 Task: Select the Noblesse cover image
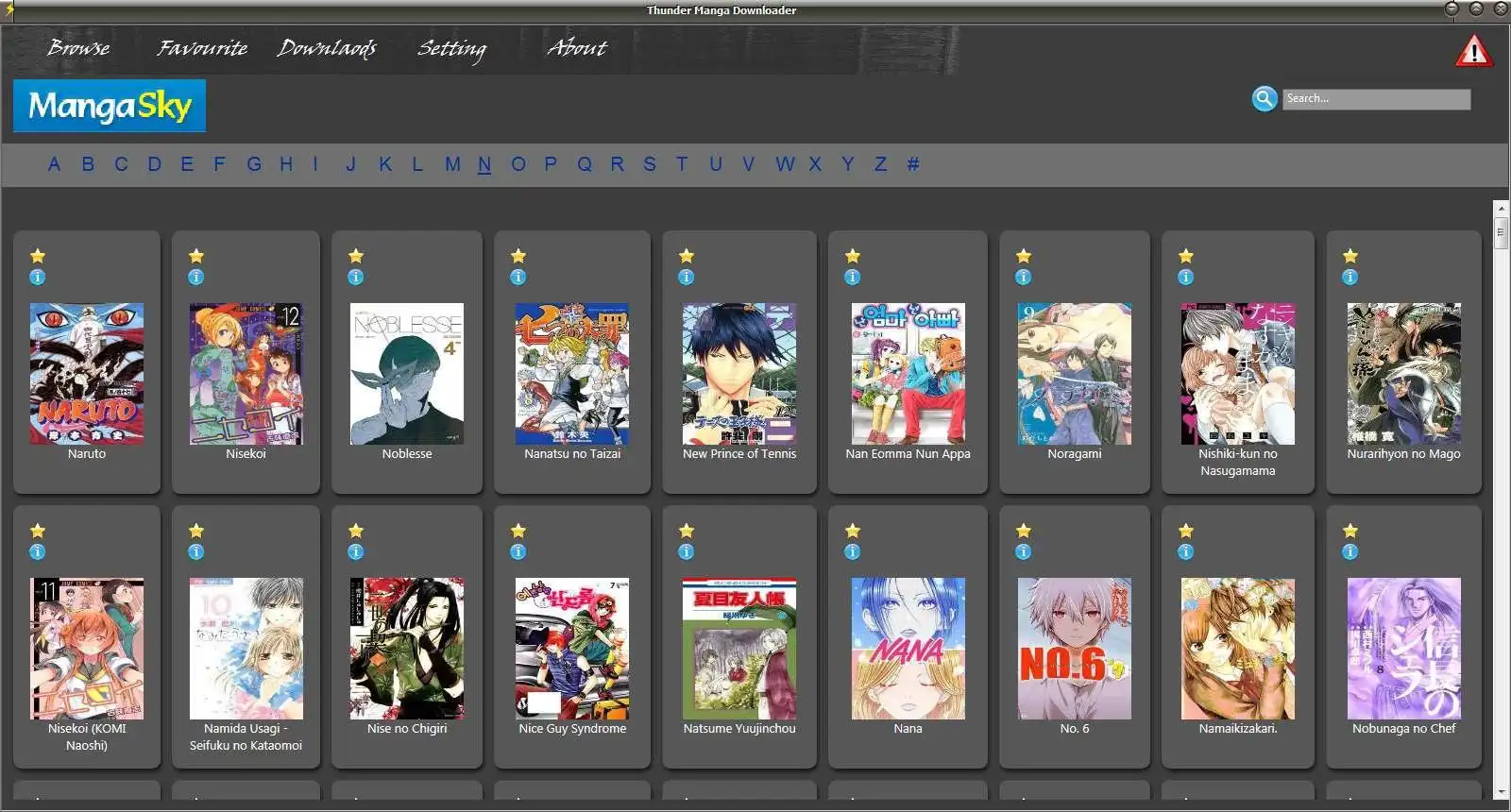tap(407, 374)
